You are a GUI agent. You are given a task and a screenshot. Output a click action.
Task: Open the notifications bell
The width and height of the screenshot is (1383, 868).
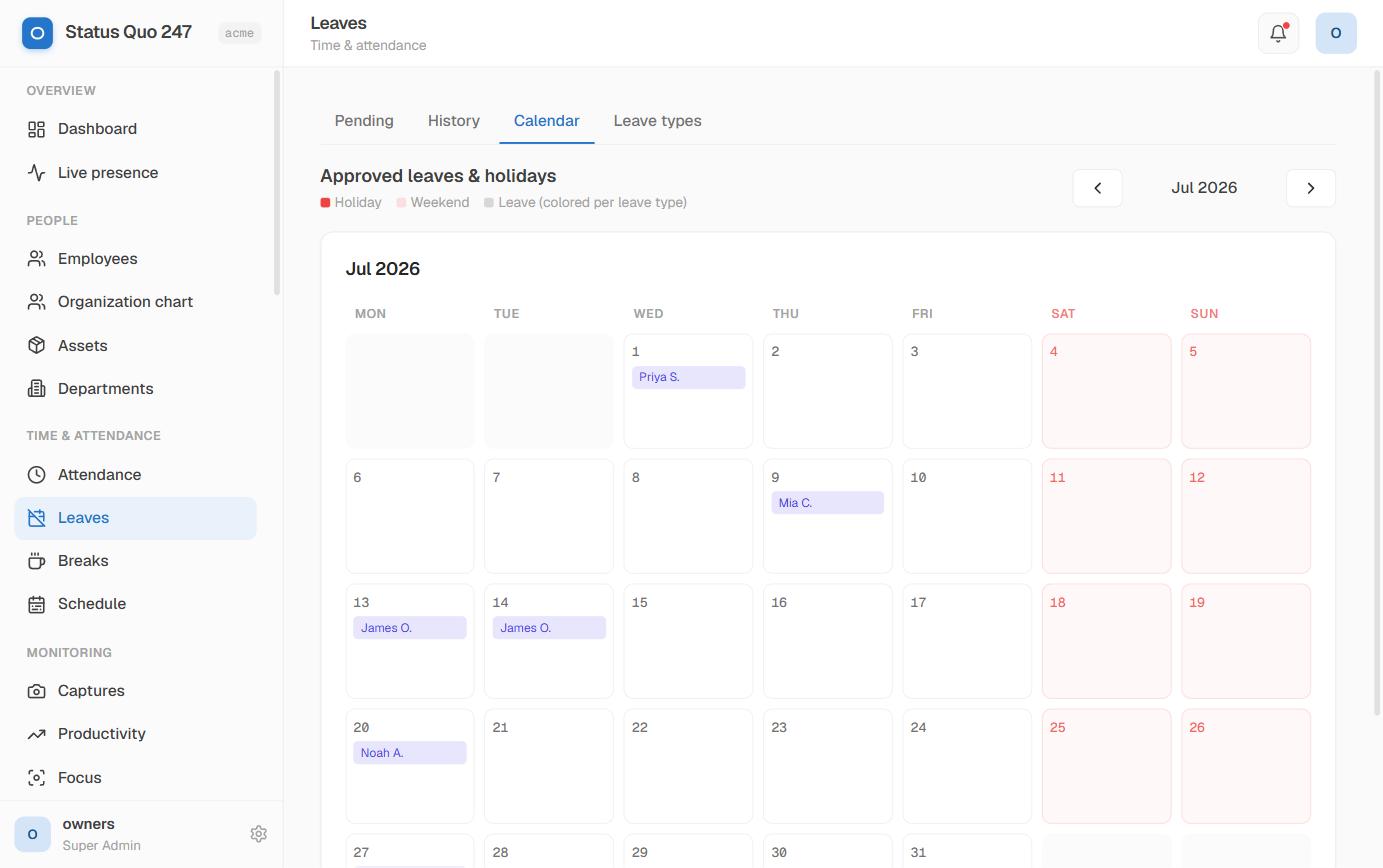click(1278, 33)
